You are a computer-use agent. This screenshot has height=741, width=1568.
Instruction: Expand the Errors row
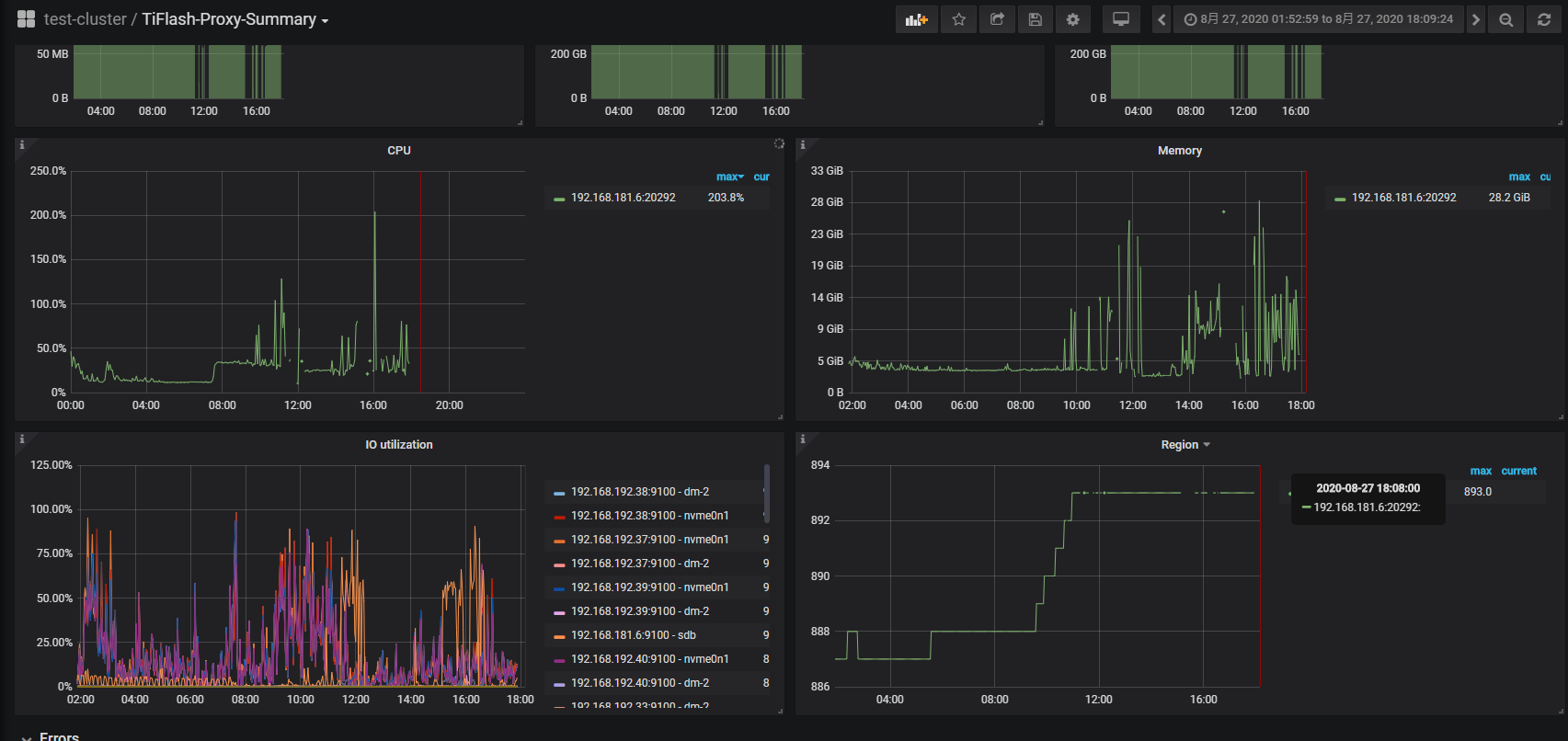pyautogui.click(x=59, y=736)
